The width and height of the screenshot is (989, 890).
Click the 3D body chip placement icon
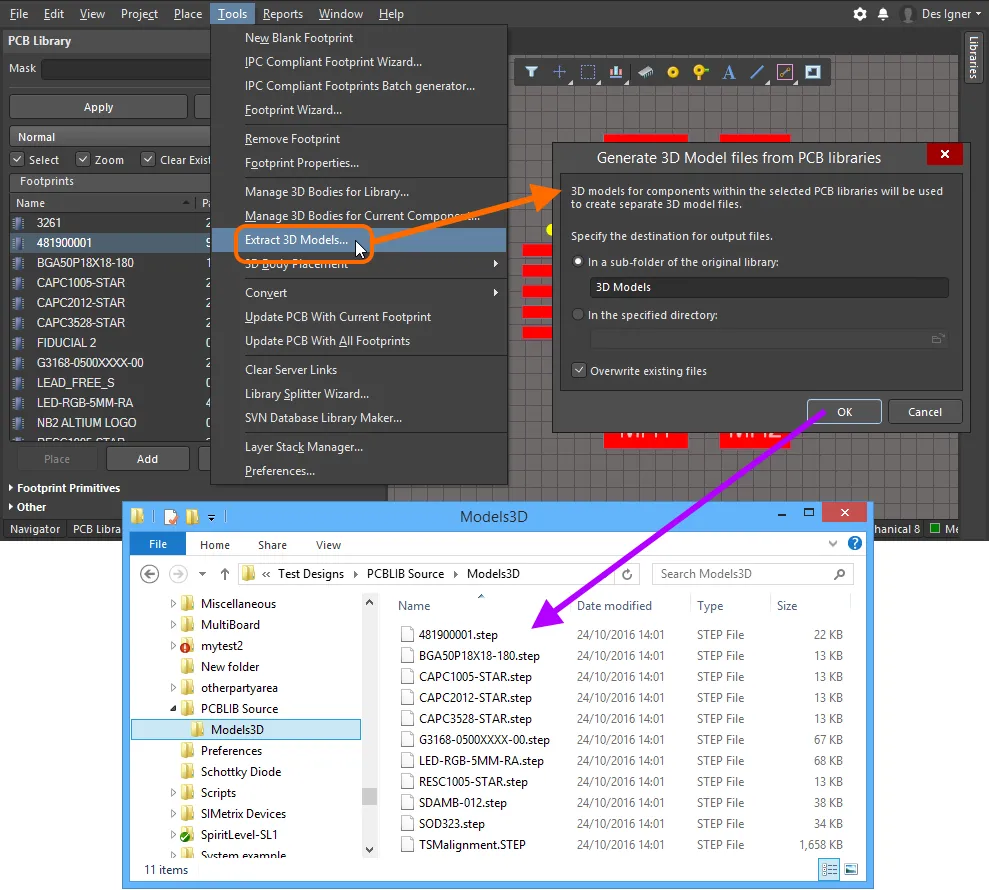(x=645, y=72)
